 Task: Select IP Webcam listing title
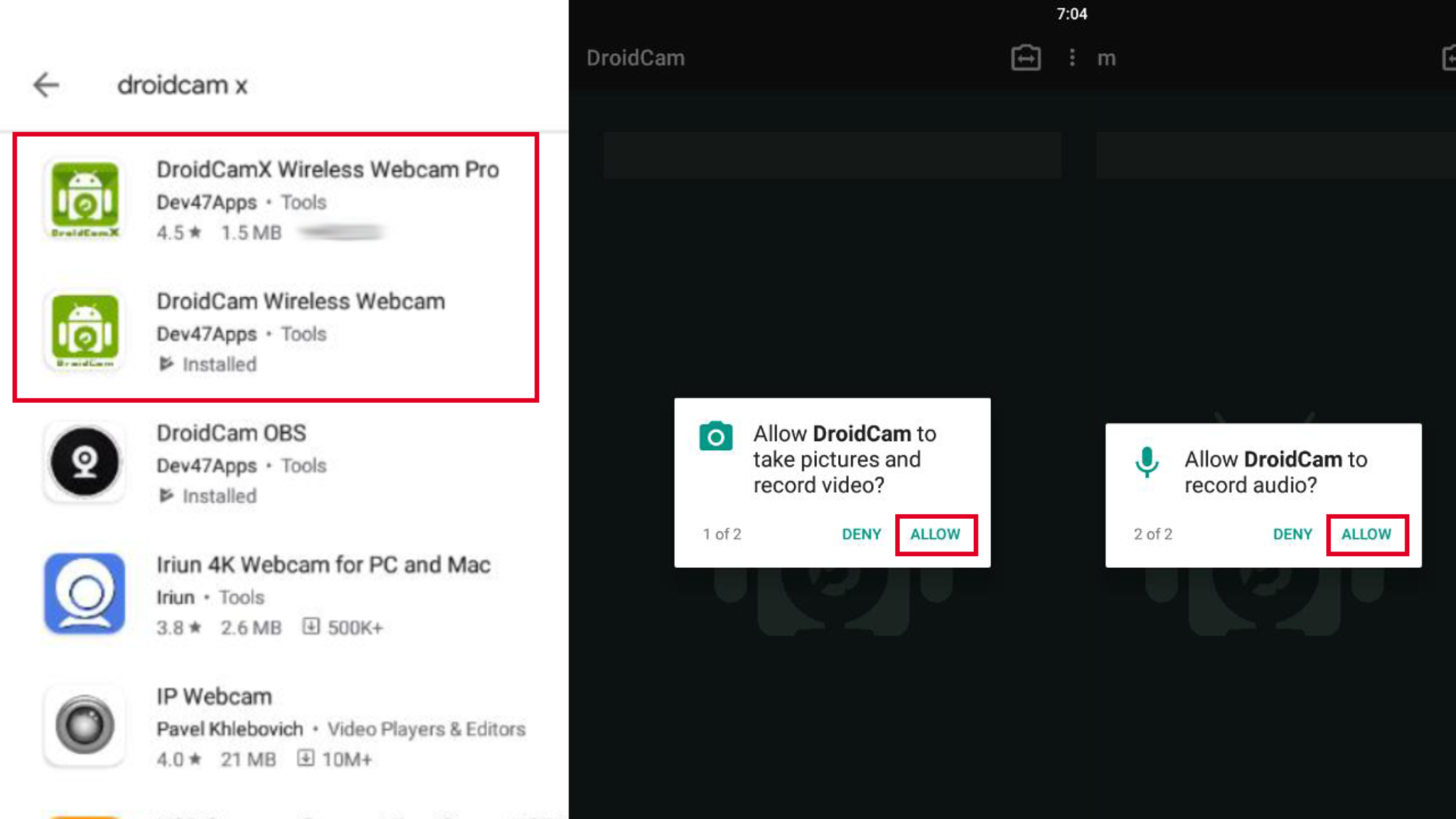click(x=214, y=697)
